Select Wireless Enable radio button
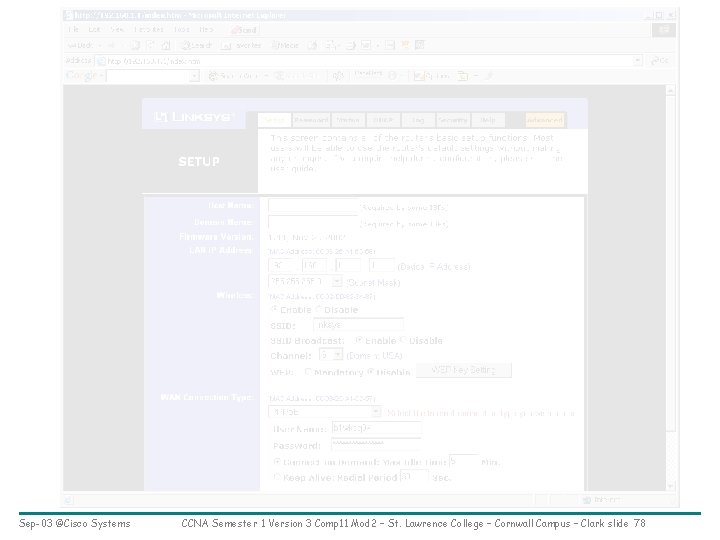This screenshot has height=540, width=720. pyautogui.click(x=275, y=309)
